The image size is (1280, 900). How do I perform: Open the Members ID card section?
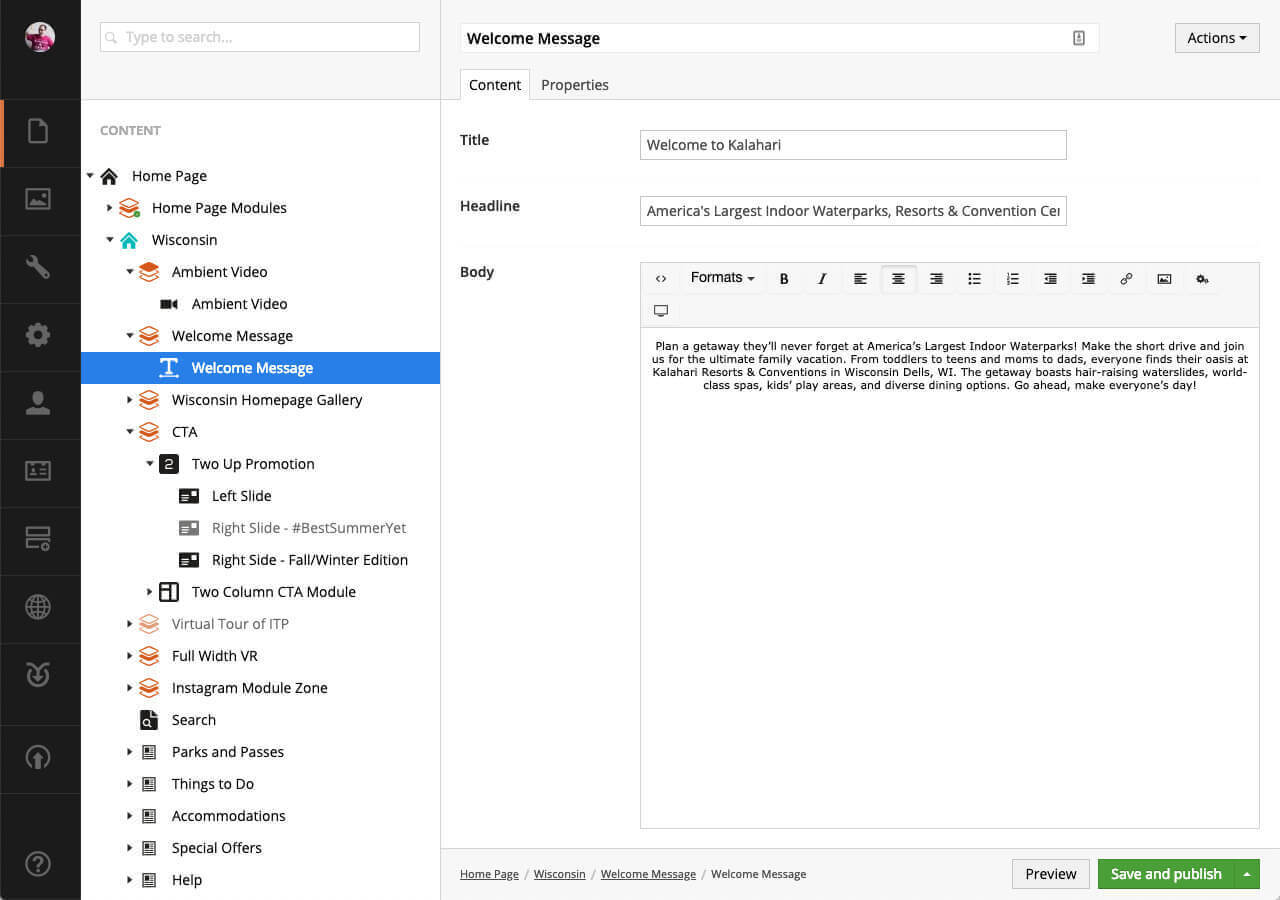pyautogui.click(x=38, y=471)
